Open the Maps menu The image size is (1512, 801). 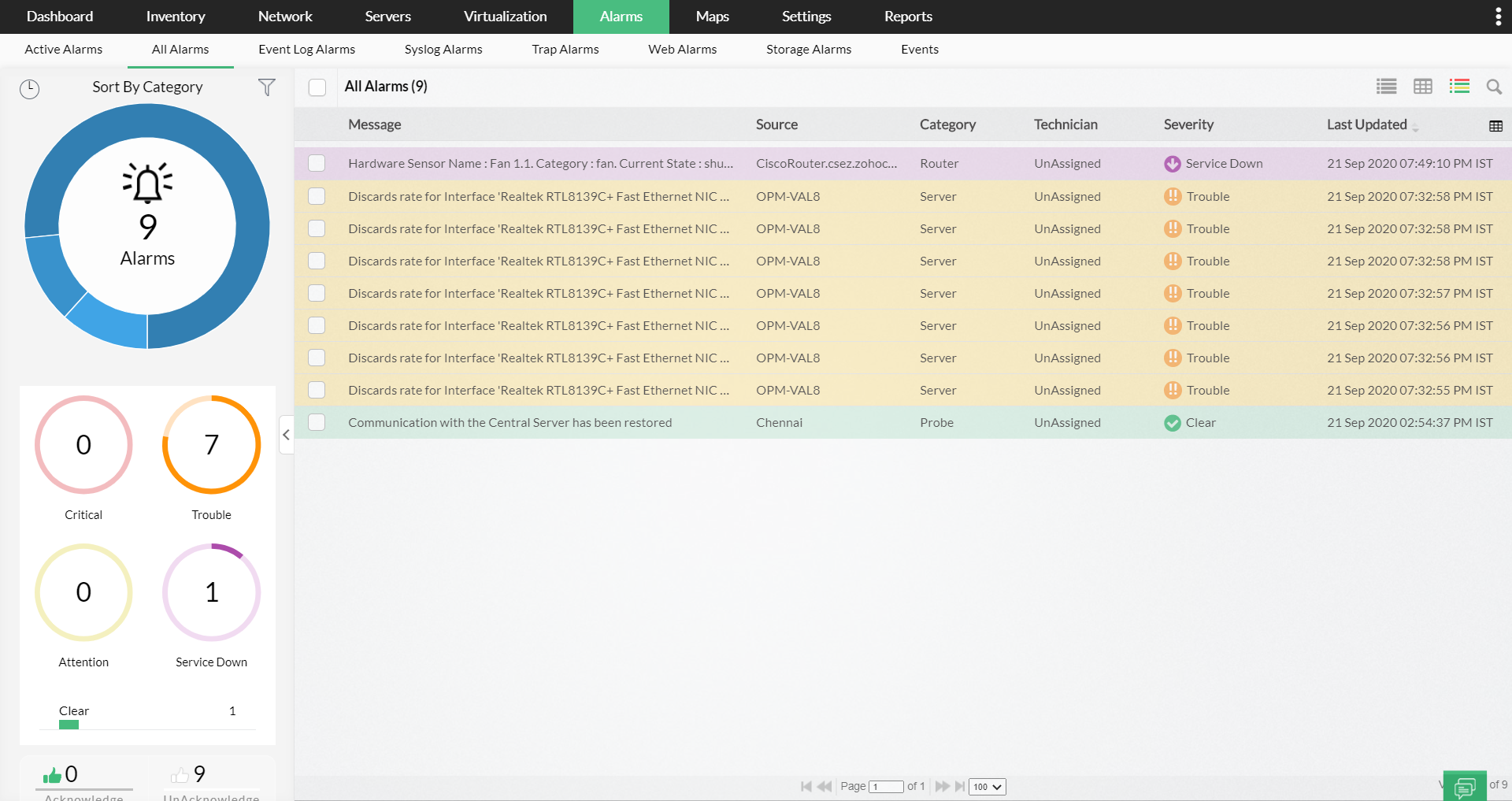[712, 17]
